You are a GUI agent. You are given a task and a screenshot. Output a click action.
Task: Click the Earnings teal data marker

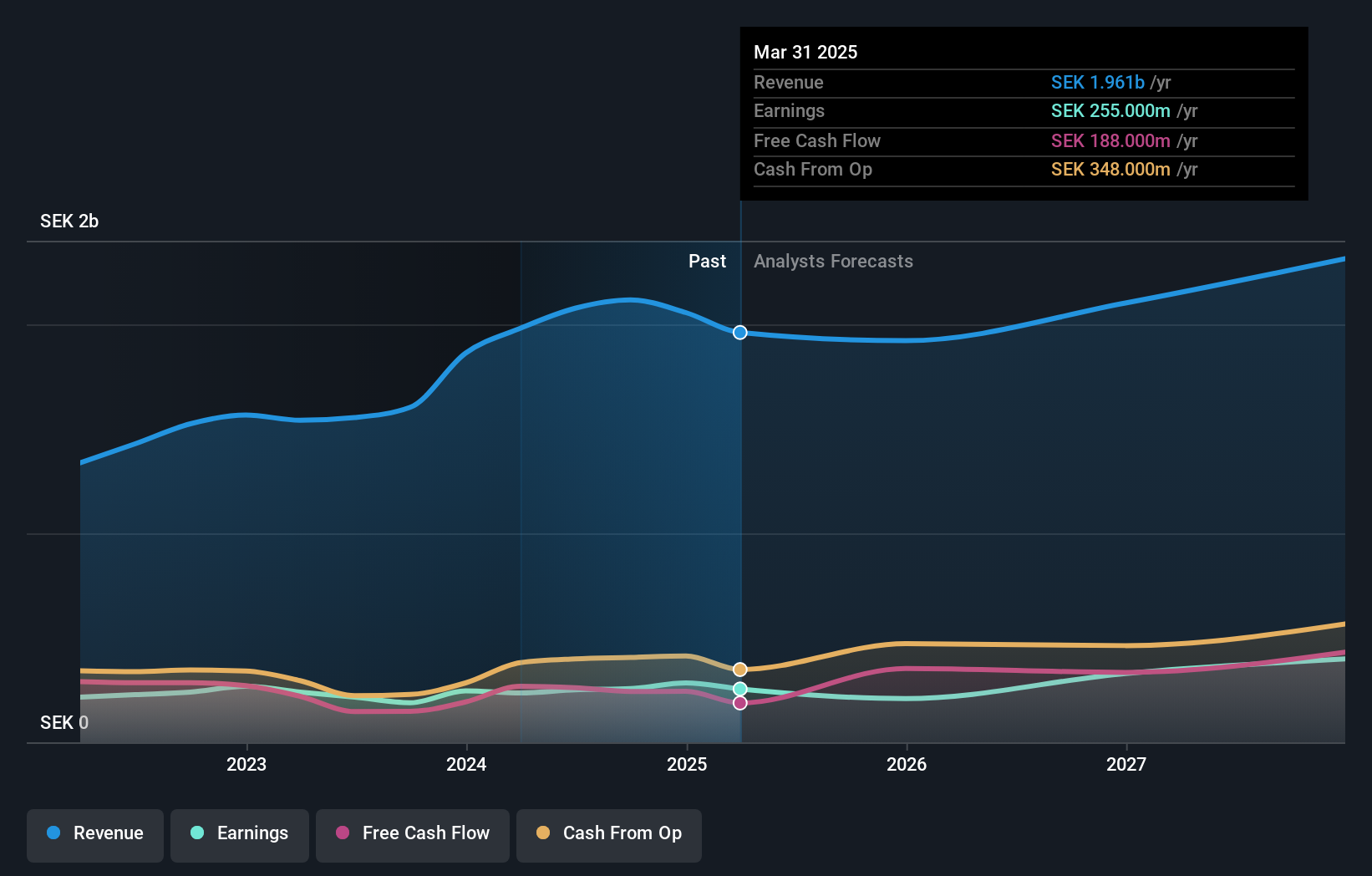(740, 689)
